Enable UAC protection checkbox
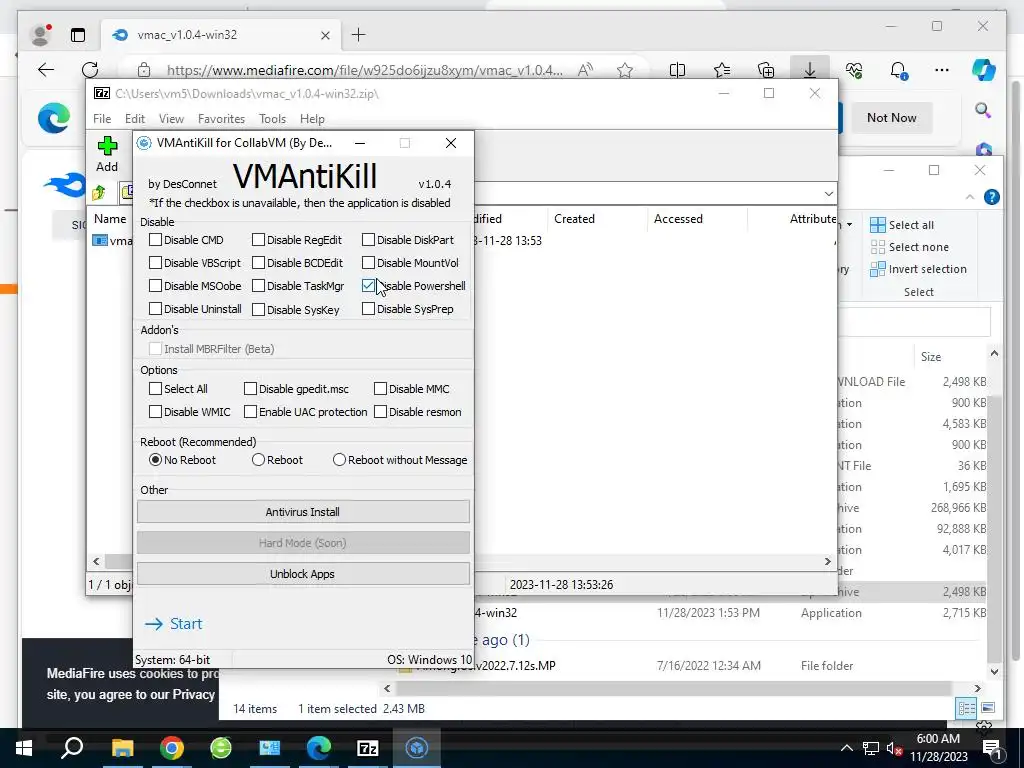 (x=250, y=411)
